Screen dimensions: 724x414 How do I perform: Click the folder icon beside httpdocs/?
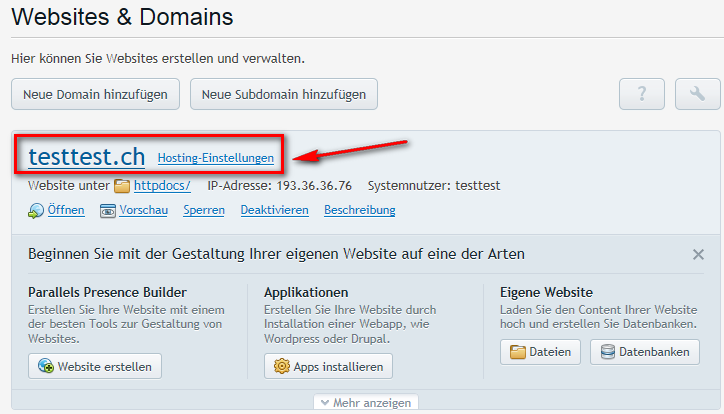coord(122,186)
